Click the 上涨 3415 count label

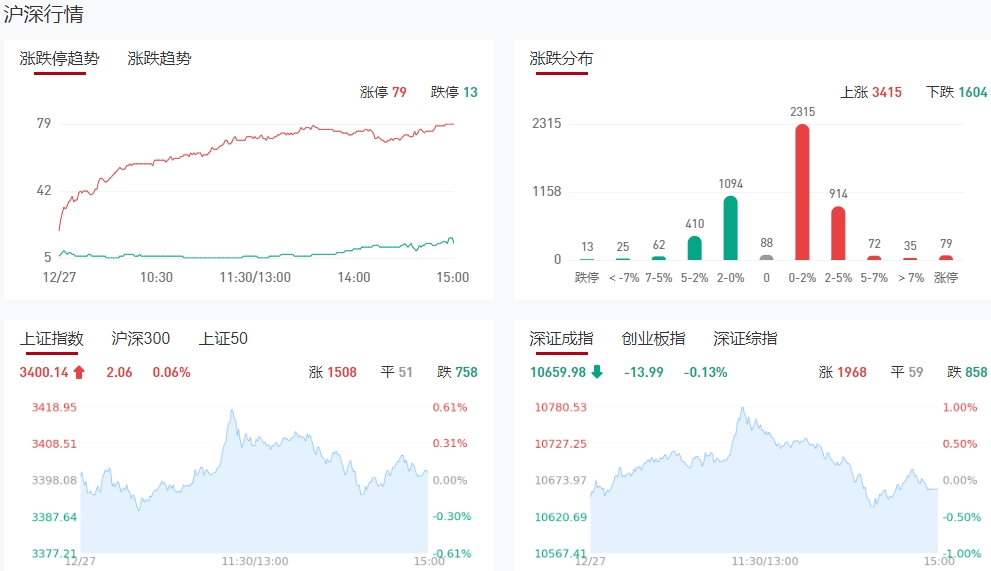tap(870, 92)
